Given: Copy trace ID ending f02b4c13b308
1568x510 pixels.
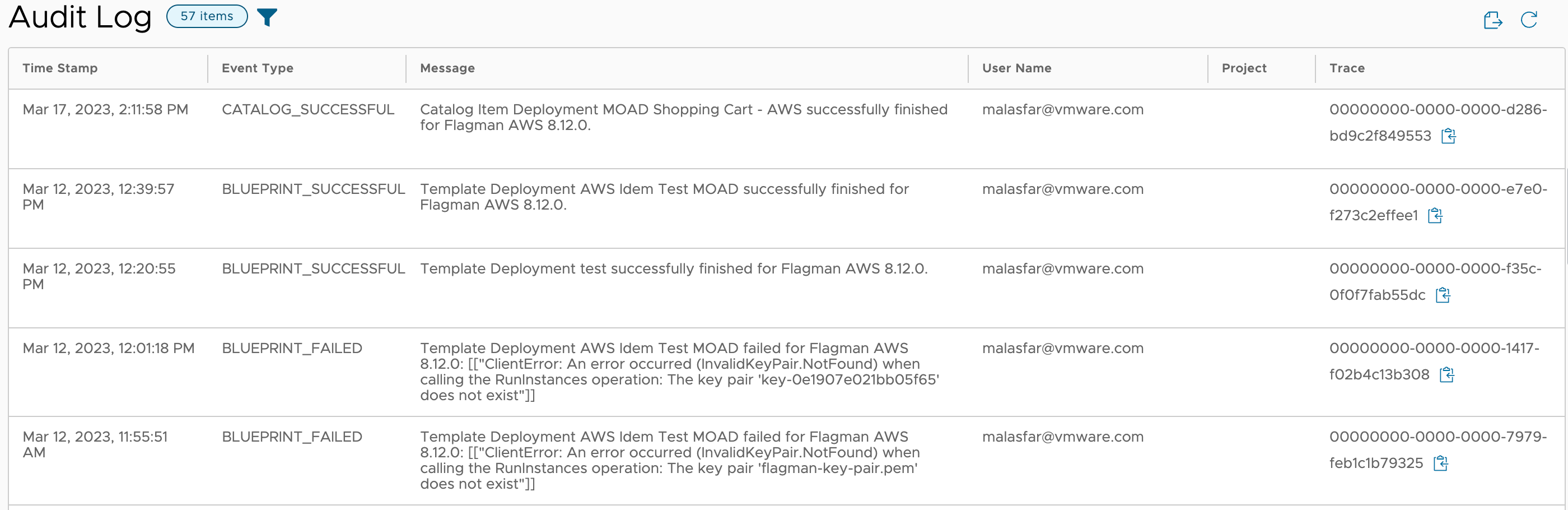Looking at the screenshot, I should [1446, 375].
